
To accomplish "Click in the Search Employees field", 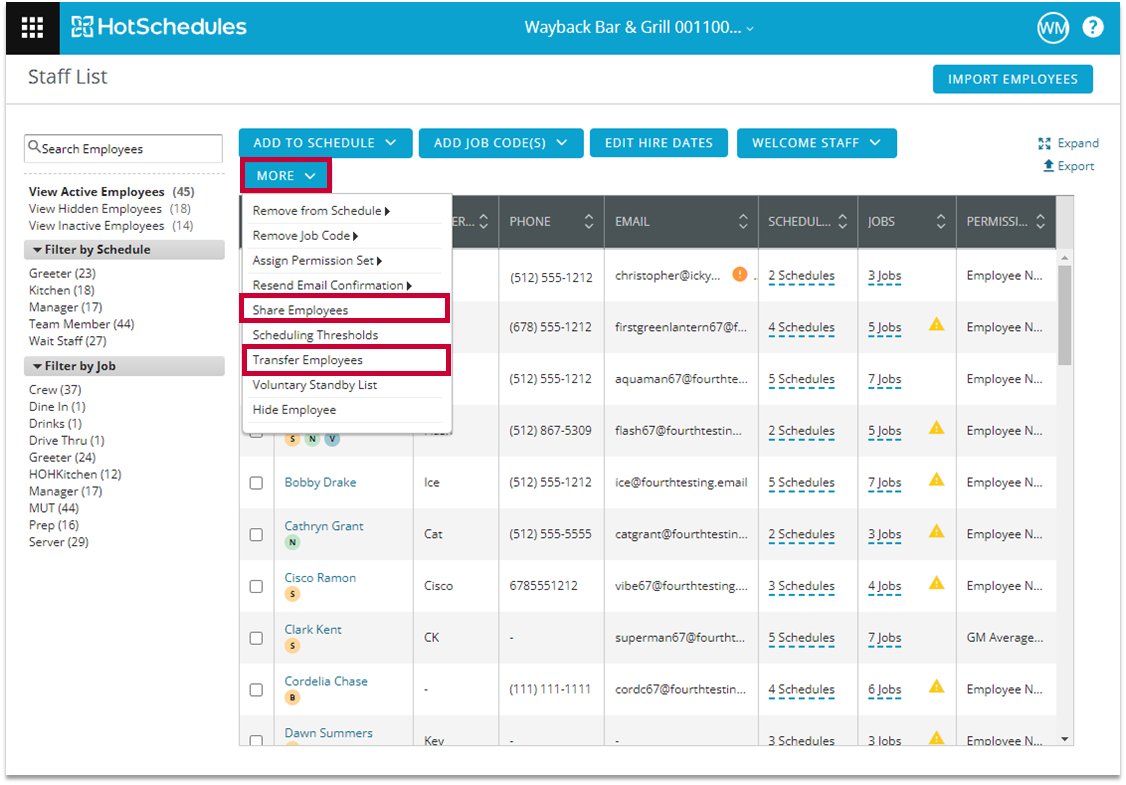I will pyautogui.click(x=124, y=148).
